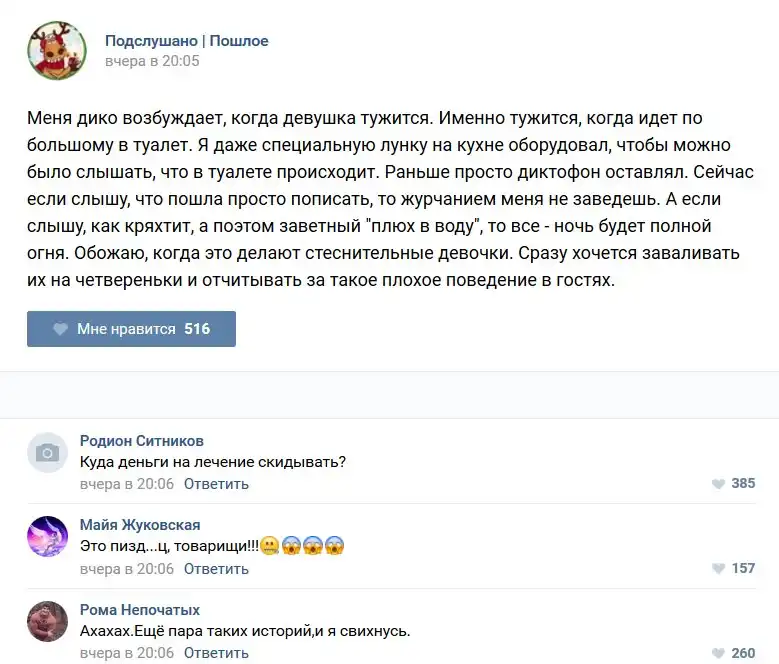Image resolution: width=779 pixels, height=664 pixels.
Task: Click timestamp on Родион Ситников's comment
Action: click(x=127, y=484)
